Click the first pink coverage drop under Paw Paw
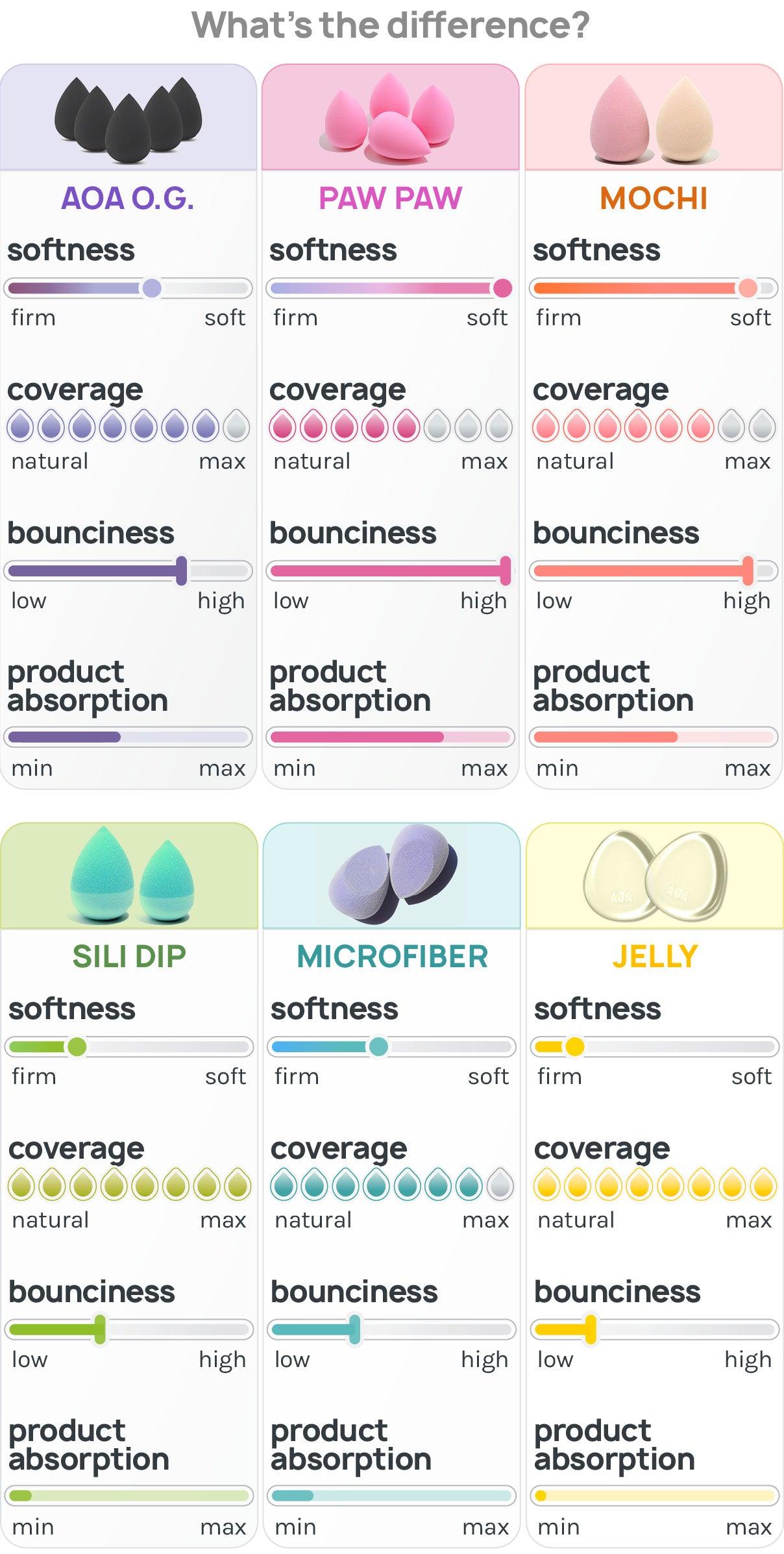 (x=282, y=426)
